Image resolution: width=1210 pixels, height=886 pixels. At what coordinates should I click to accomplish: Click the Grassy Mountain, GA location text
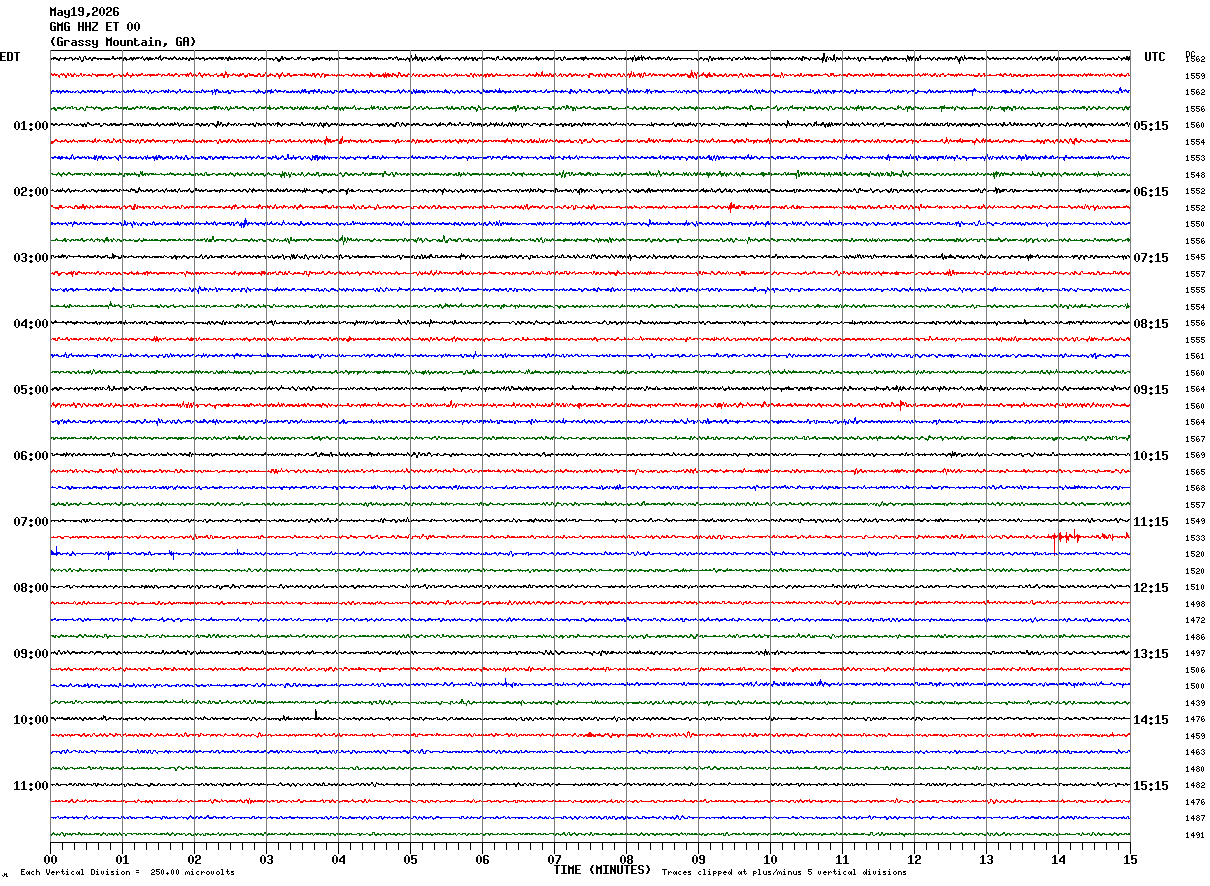point(123,42)
